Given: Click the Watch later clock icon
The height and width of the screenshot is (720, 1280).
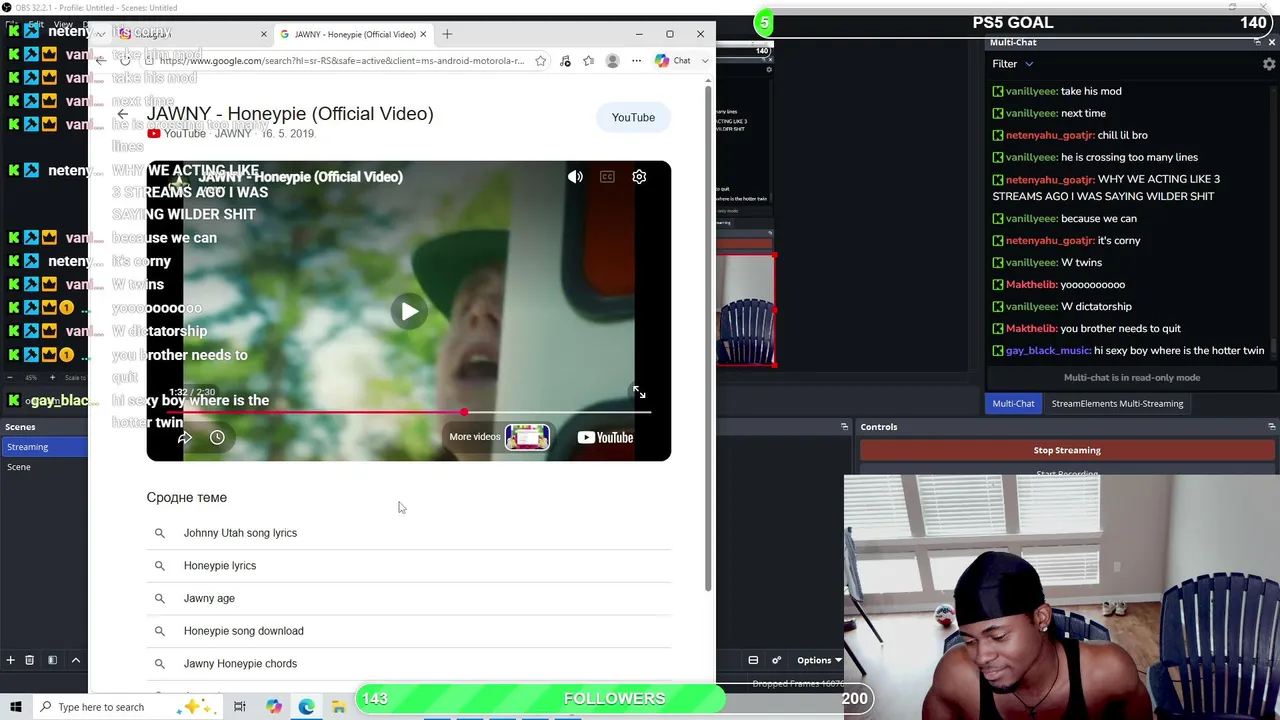Looking at the screenshot, I should (x=217, y=437).
